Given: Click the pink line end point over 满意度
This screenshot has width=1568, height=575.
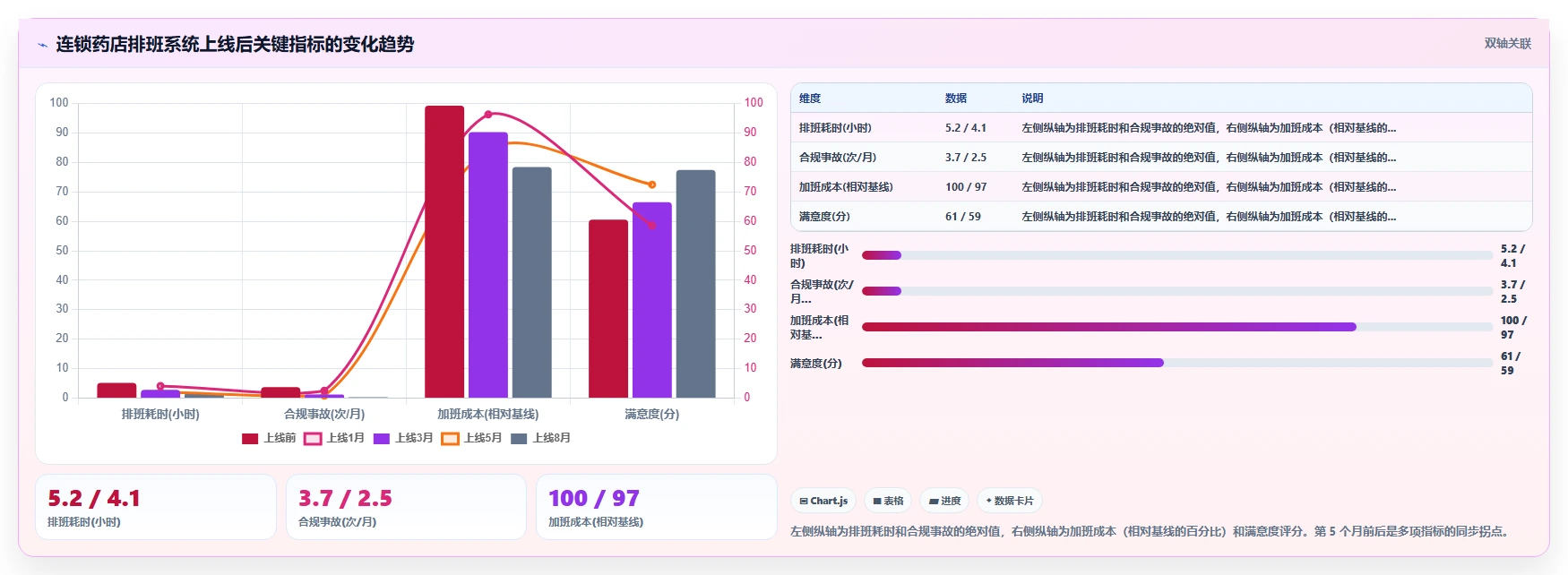Looking at the screenshot, I should [652, 226].
